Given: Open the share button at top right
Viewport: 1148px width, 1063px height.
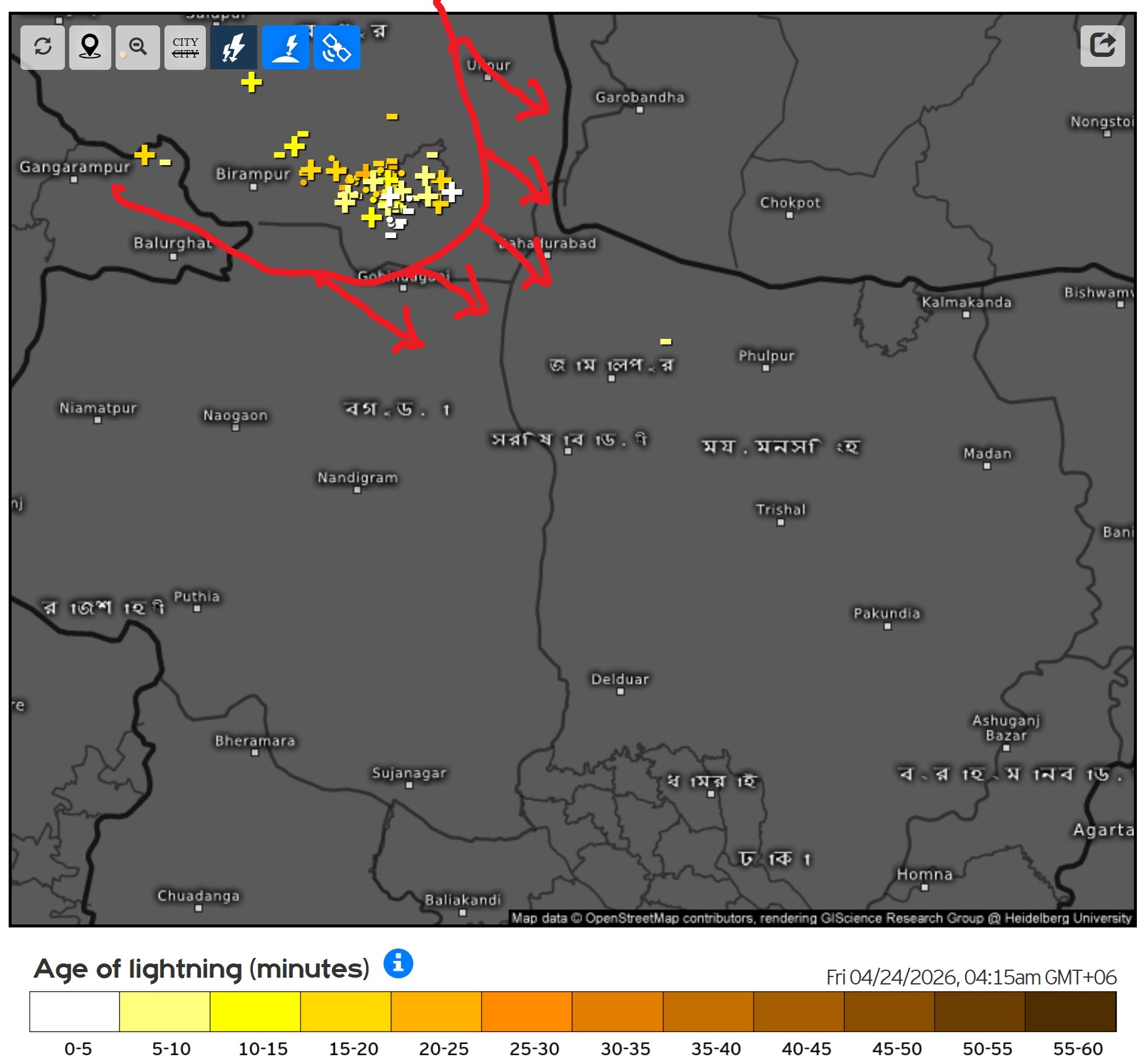Looking at the screenshot, I should (1102, 46).
